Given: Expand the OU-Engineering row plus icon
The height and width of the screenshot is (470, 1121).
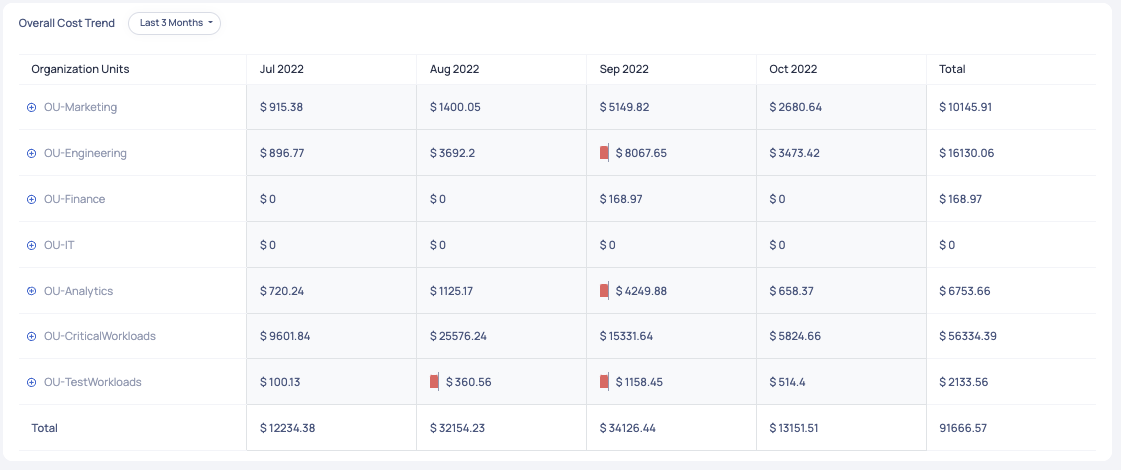Looking at the screenshot, I should pyautogui.click(x=32, y=154).
